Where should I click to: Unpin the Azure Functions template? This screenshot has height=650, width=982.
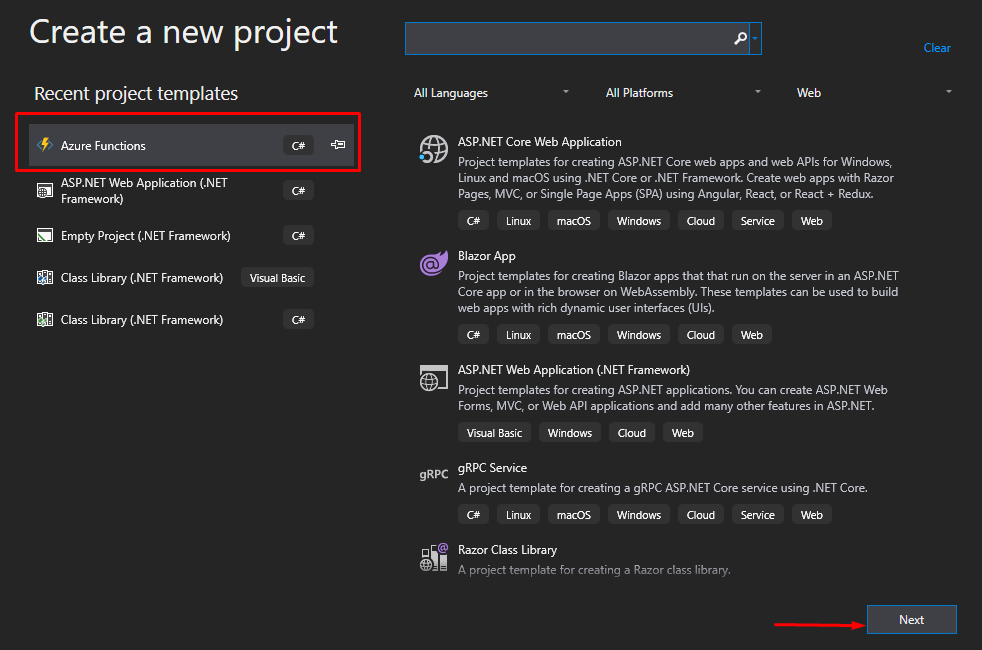coord(337,143)
